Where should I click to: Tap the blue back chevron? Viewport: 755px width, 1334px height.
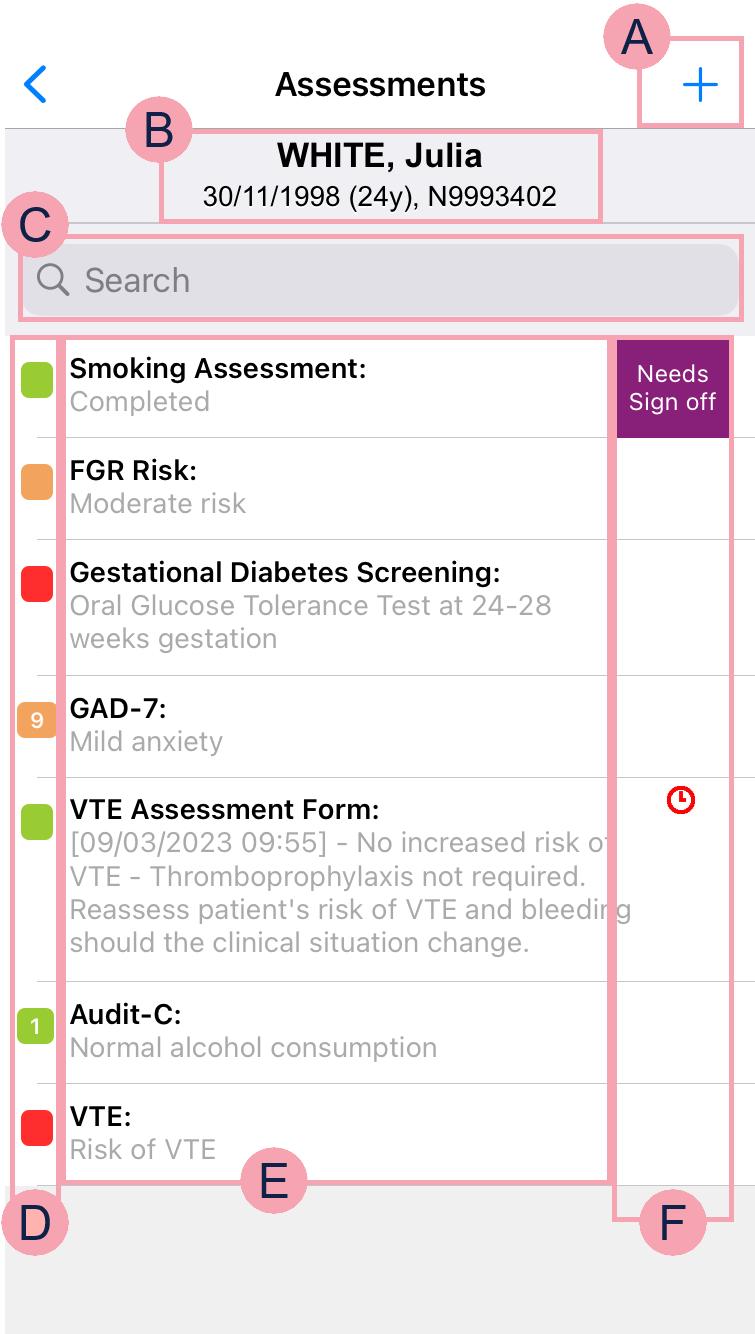[x=36, y=85]
